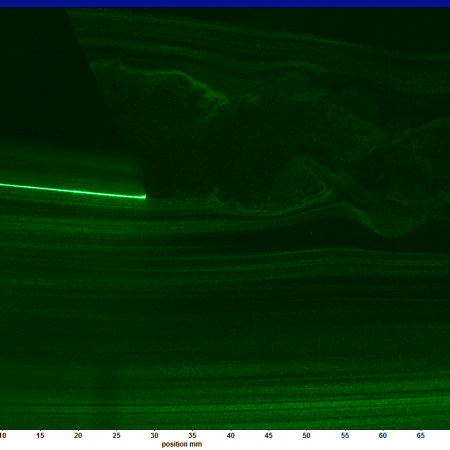Viewport: 450px width, 450px height.
Task: Click the 30 tick label on axis
Action: click(x=154, y=435)
